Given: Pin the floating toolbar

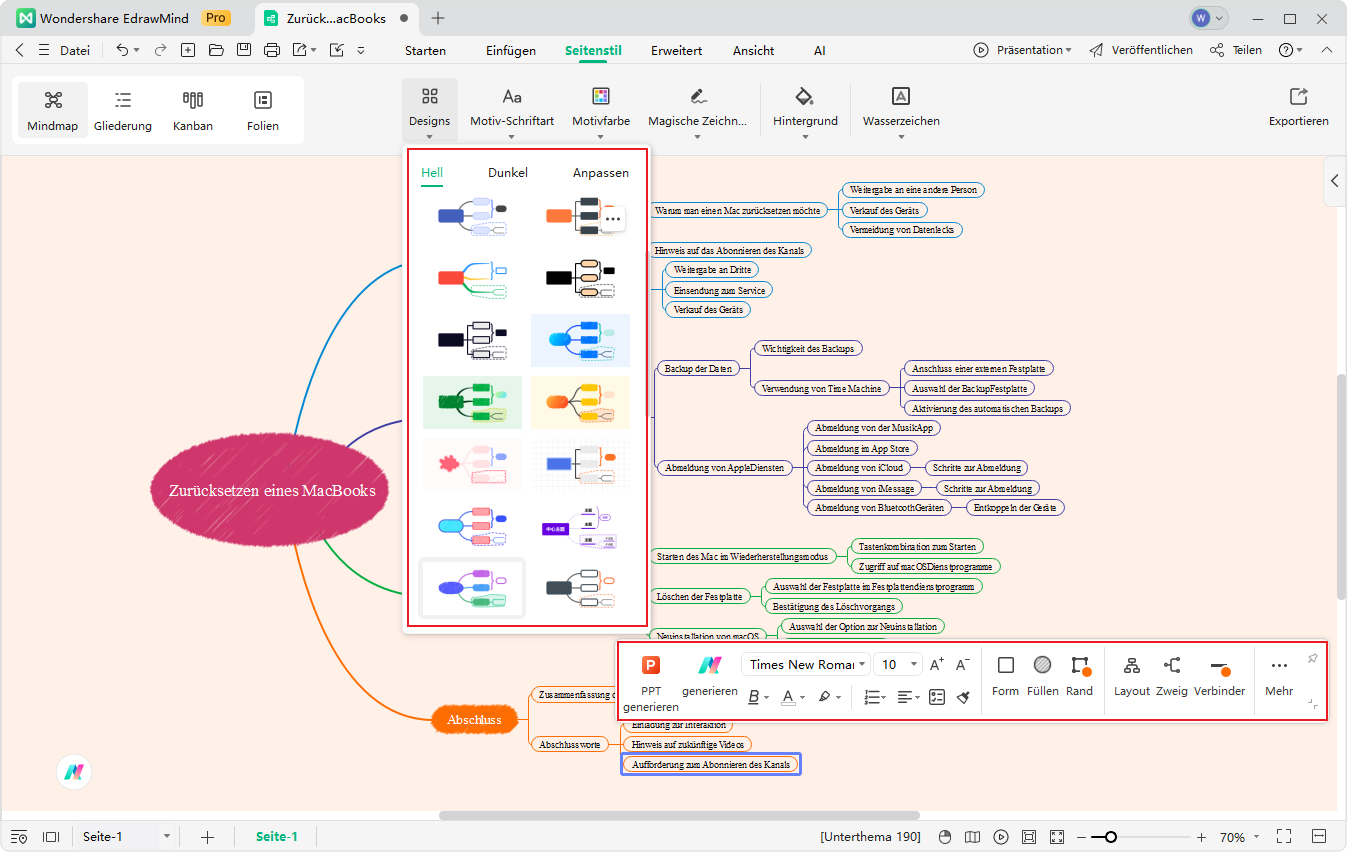Looking at the screenshot, I should coord(1312,658).
